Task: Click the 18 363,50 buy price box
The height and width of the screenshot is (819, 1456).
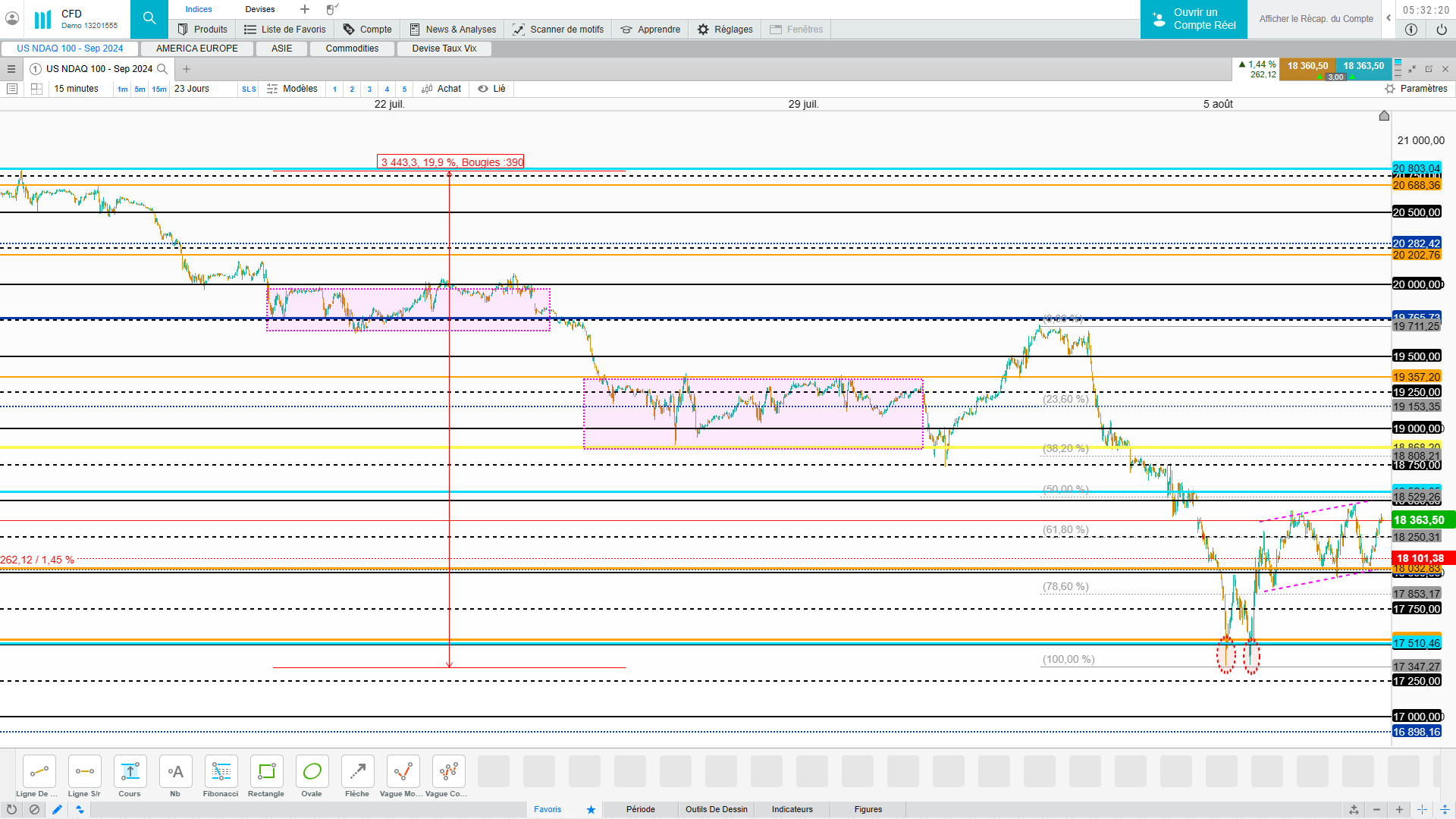Action: pyautogui.click(x=1363, y=66)
